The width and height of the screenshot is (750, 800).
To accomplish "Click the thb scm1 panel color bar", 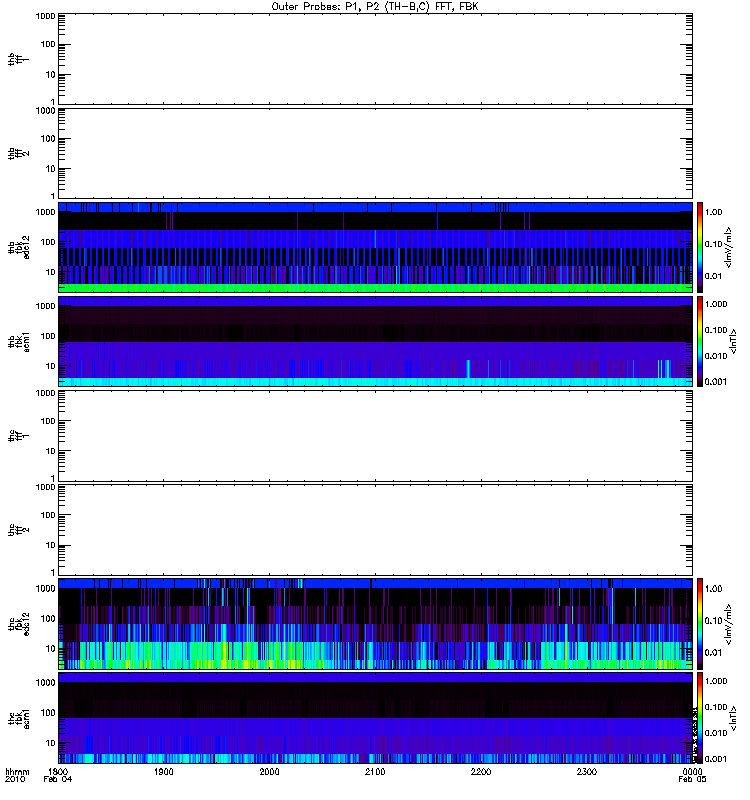I will point(700,341).
